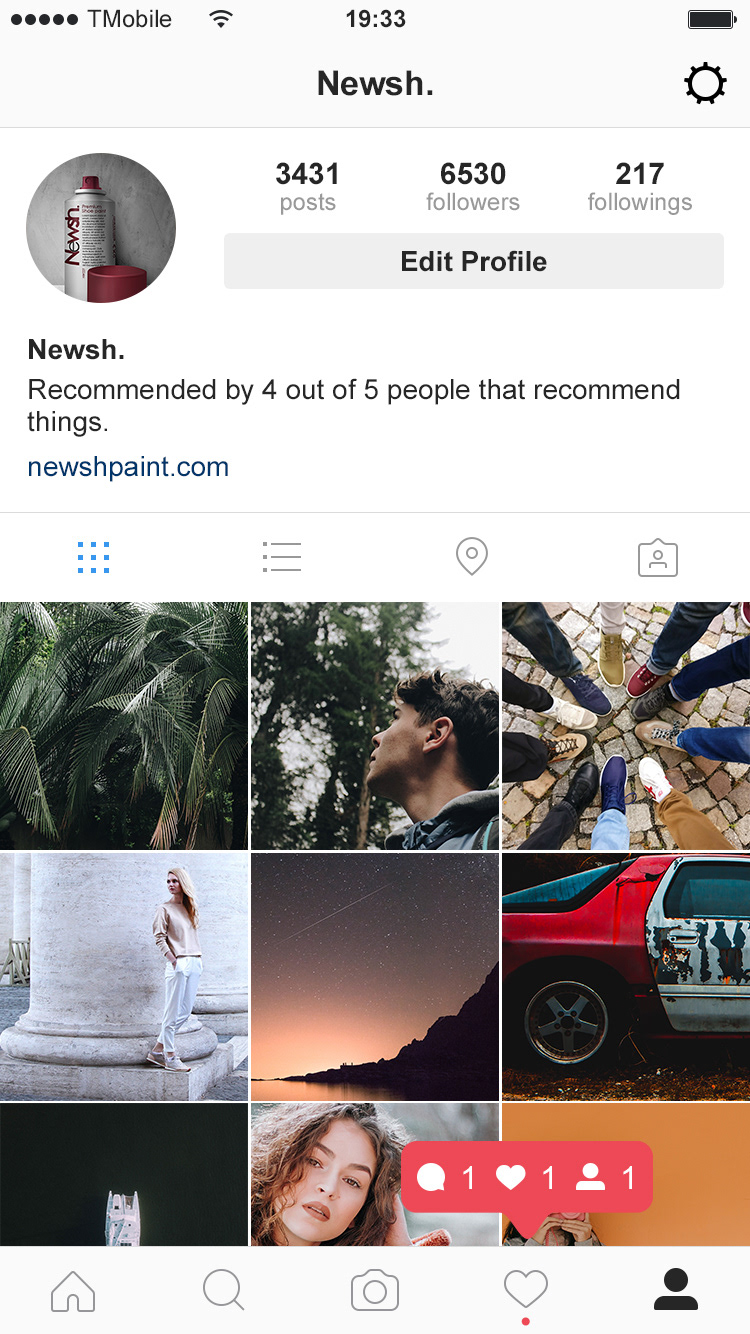This screenshot has width=750, height=1334.
Task: Open the palm leaves photo
Action: (x=124, y=726)
